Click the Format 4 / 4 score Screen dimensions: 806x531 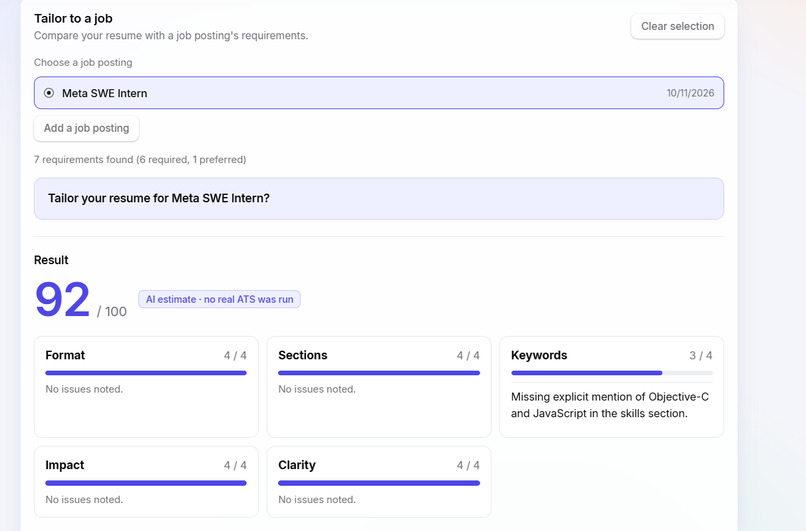click(235, 355)
